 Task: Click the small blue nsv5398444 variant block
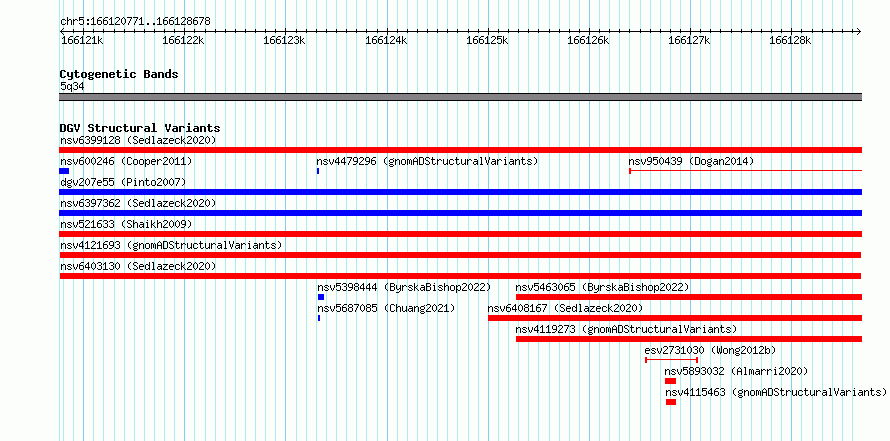coord(321,297)
